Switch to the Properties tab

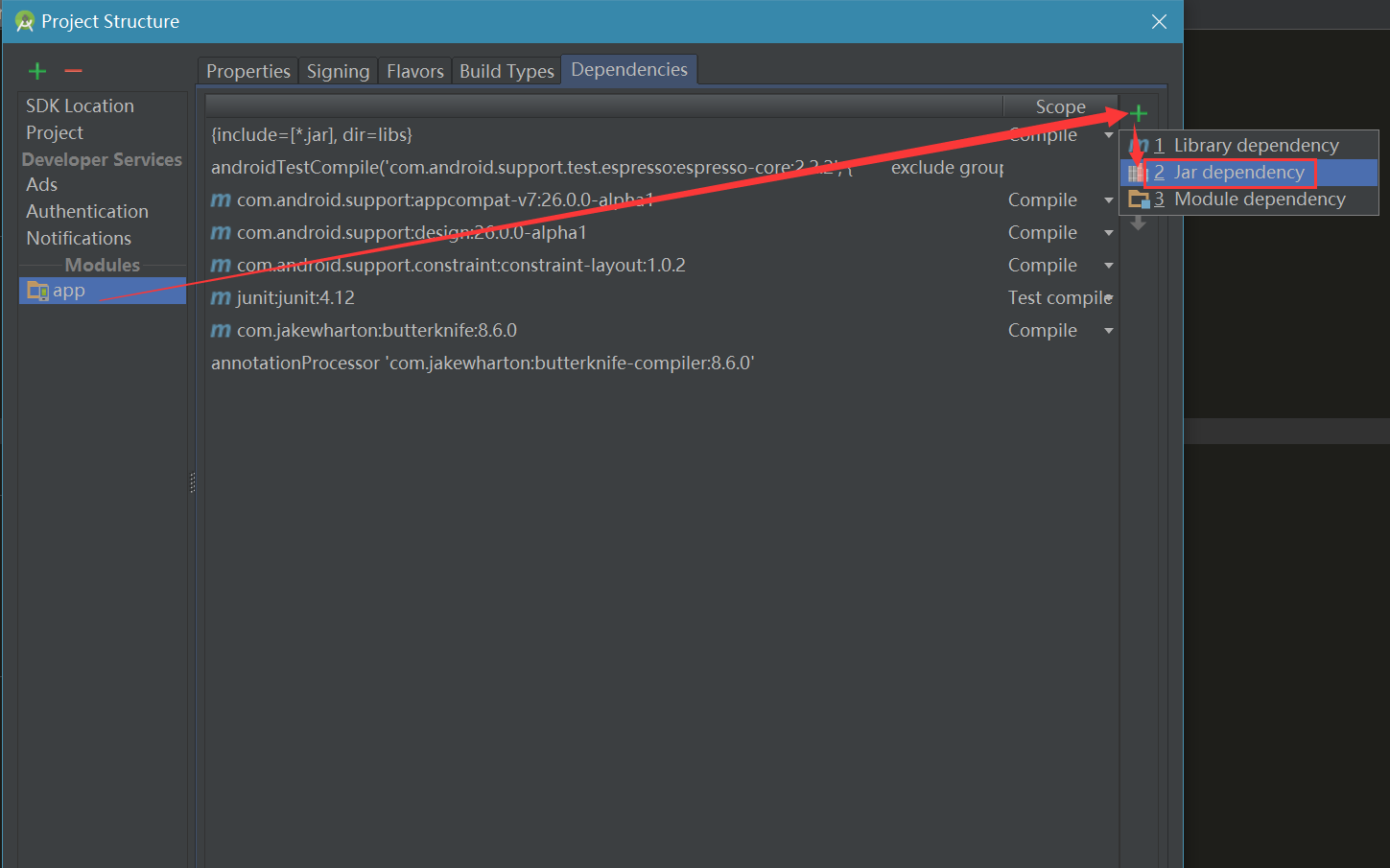pos(247,71)
